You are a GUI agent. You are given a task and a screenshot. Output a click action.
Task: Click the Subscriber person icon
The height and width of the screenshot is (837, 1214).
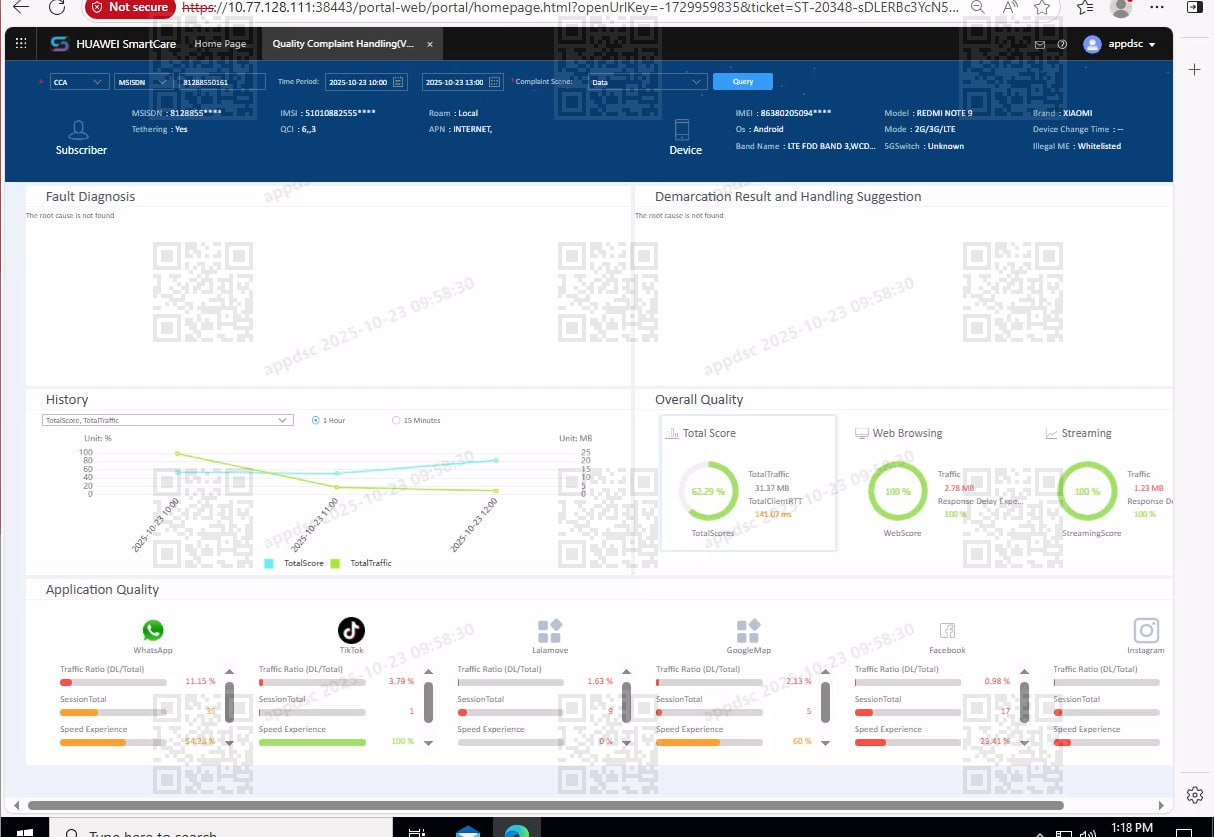tap(80, 130)
